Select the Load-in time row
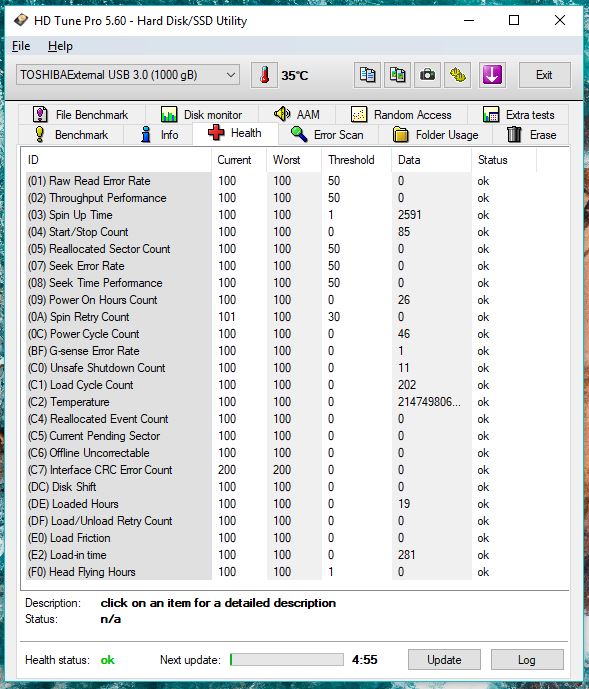 (281, 555)
